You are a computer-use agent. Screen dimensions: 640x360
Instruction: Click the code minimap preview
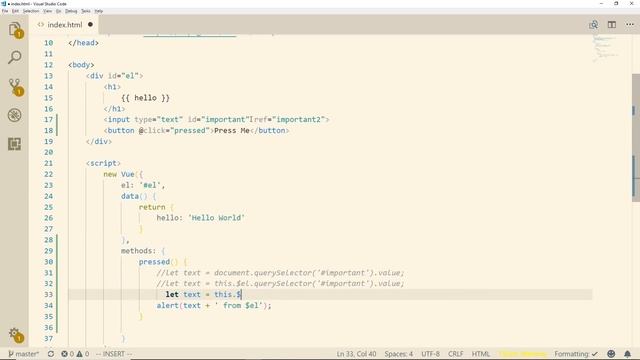coord(605,49)
